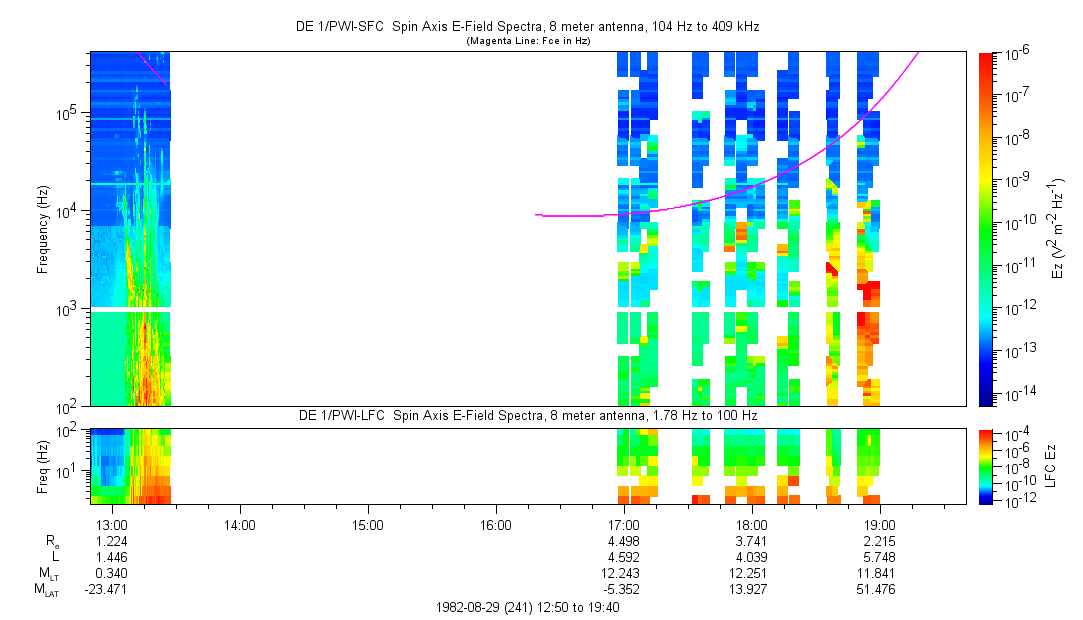
Task: Click the 15:00 time tick label
Action: click(x=368, y=524)
